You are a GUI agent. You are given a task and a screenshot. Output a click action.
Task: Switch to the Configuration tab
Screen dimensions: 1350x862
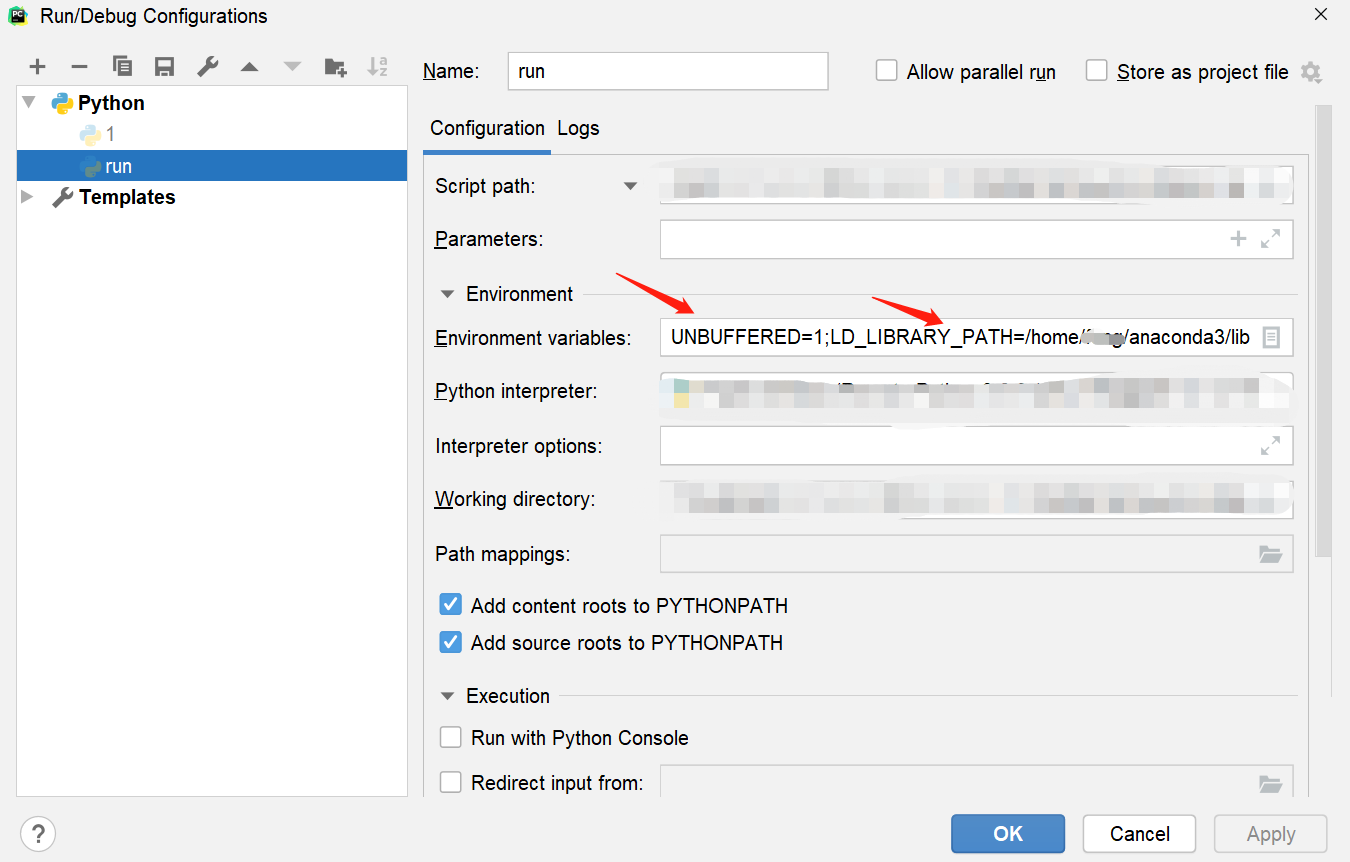pyautogui.click(x=487, y=128)
